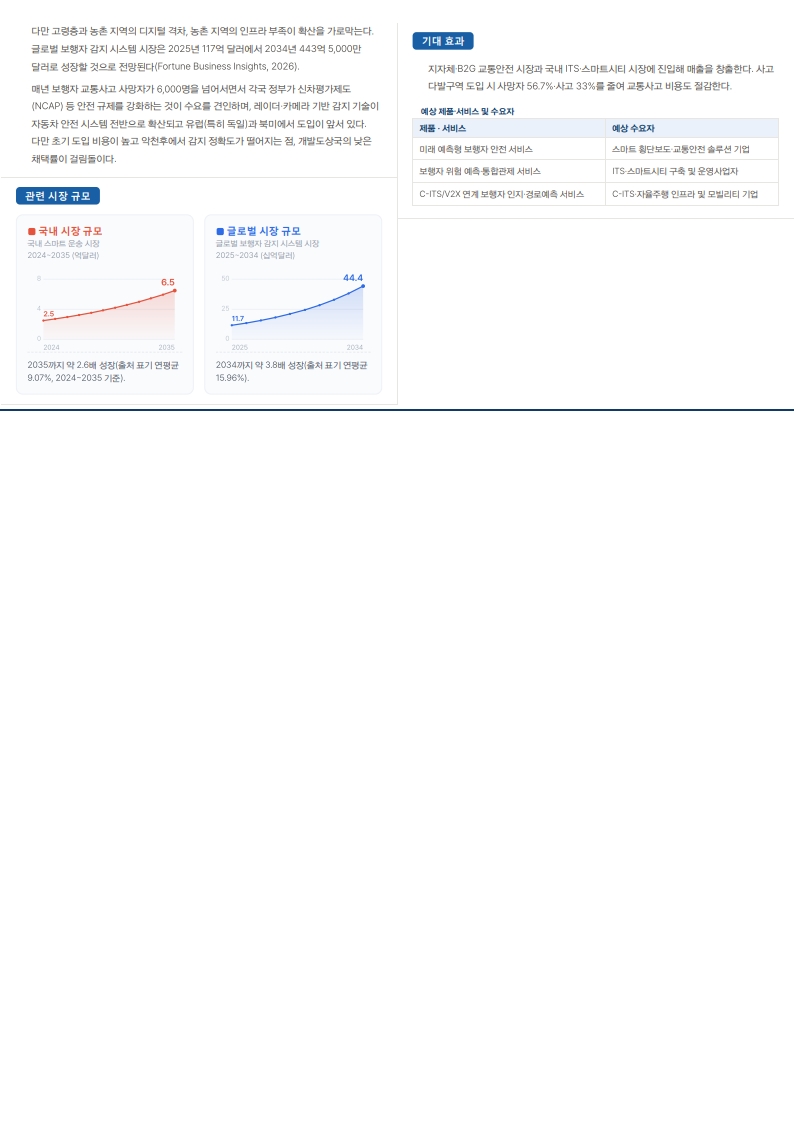Click the blue square beside '글로벌 시장 규모'
Viewport: 794px width, 1122px height.
(x=220, y=231)
